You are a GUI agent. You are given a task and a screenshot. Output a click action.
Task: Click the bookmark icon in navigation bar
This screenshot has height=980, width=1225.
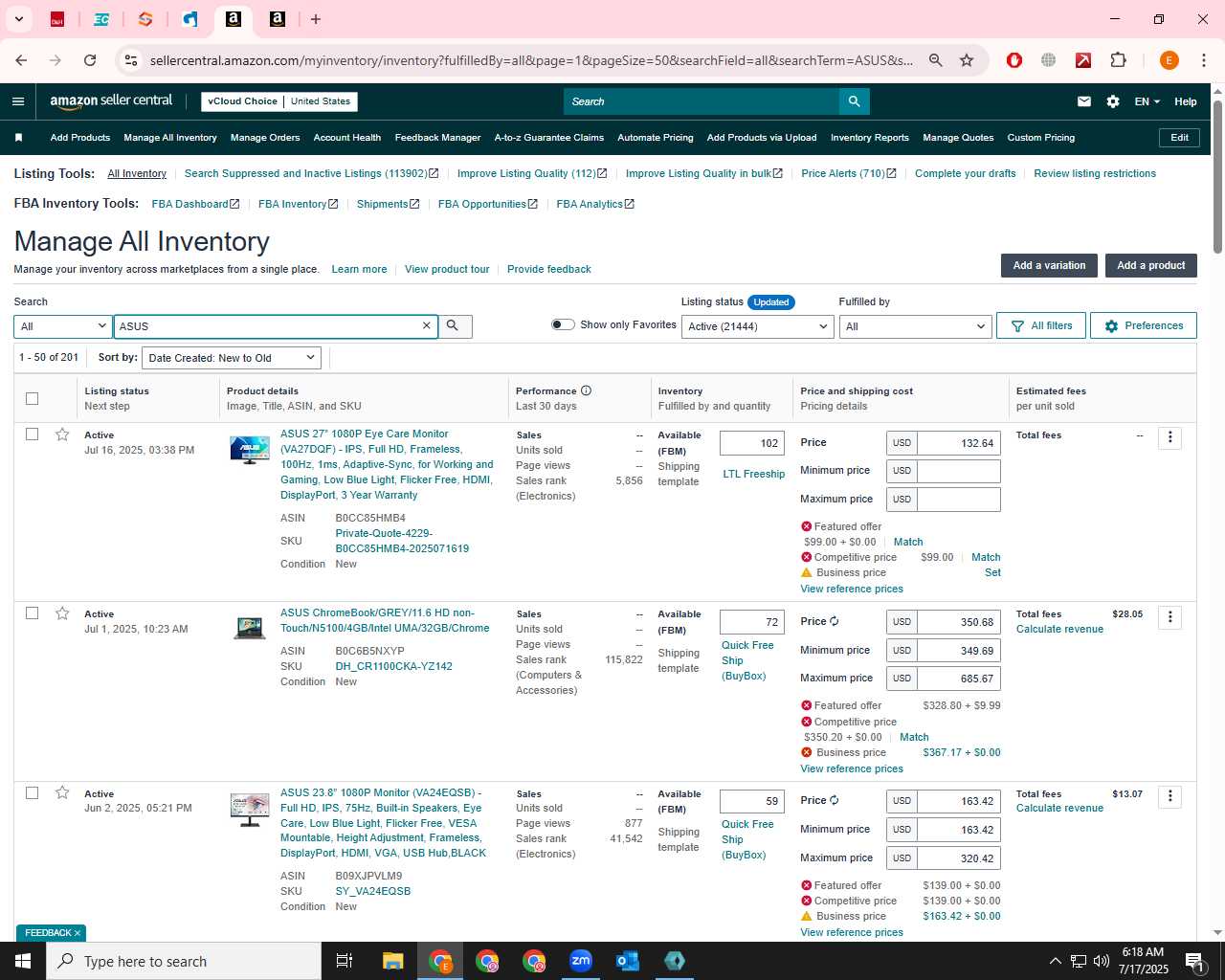[18, 138]
